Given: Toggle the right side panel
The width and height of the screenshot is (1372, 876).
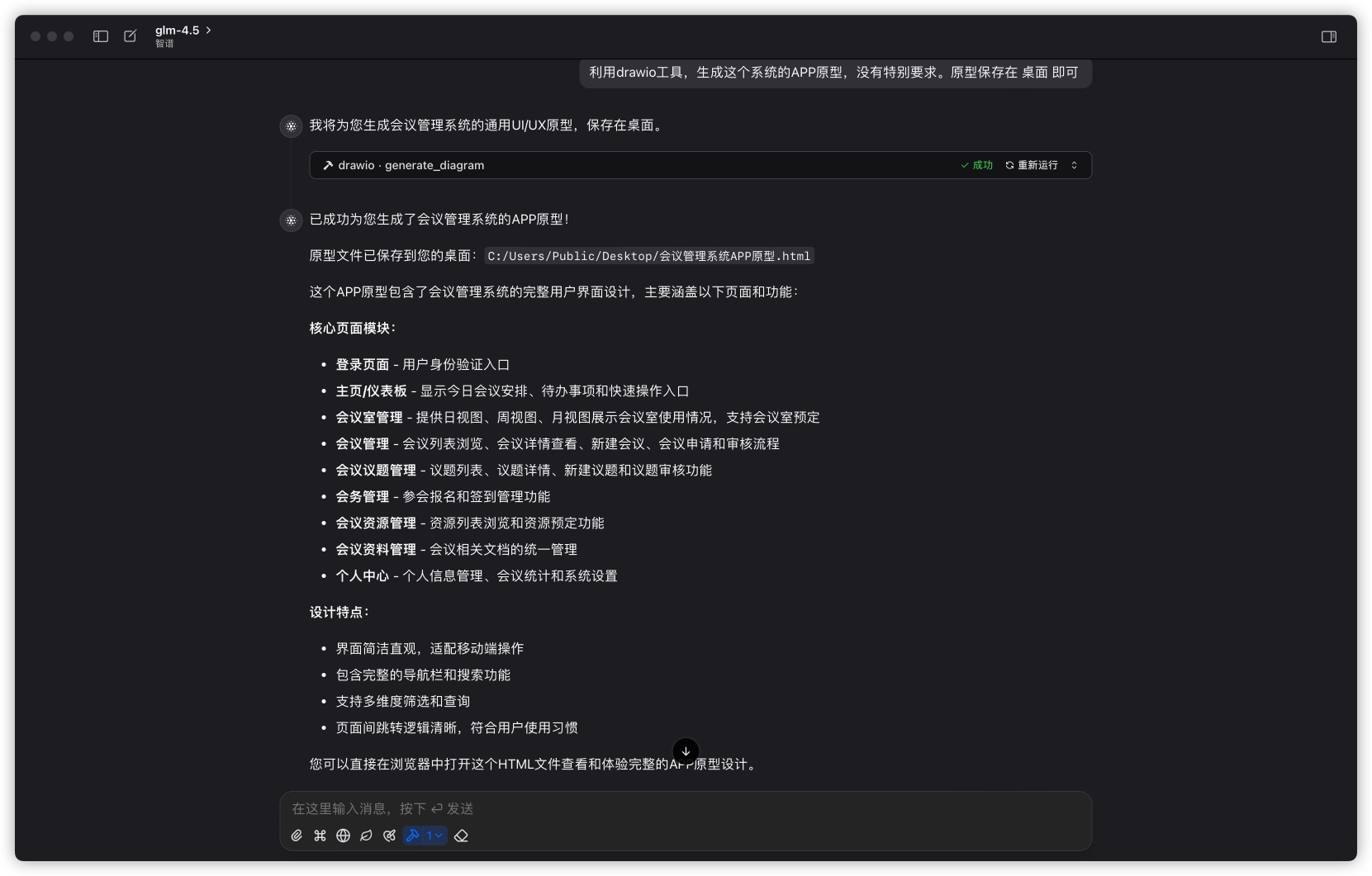Looking at the screenshot, I should pos(1330,36).
